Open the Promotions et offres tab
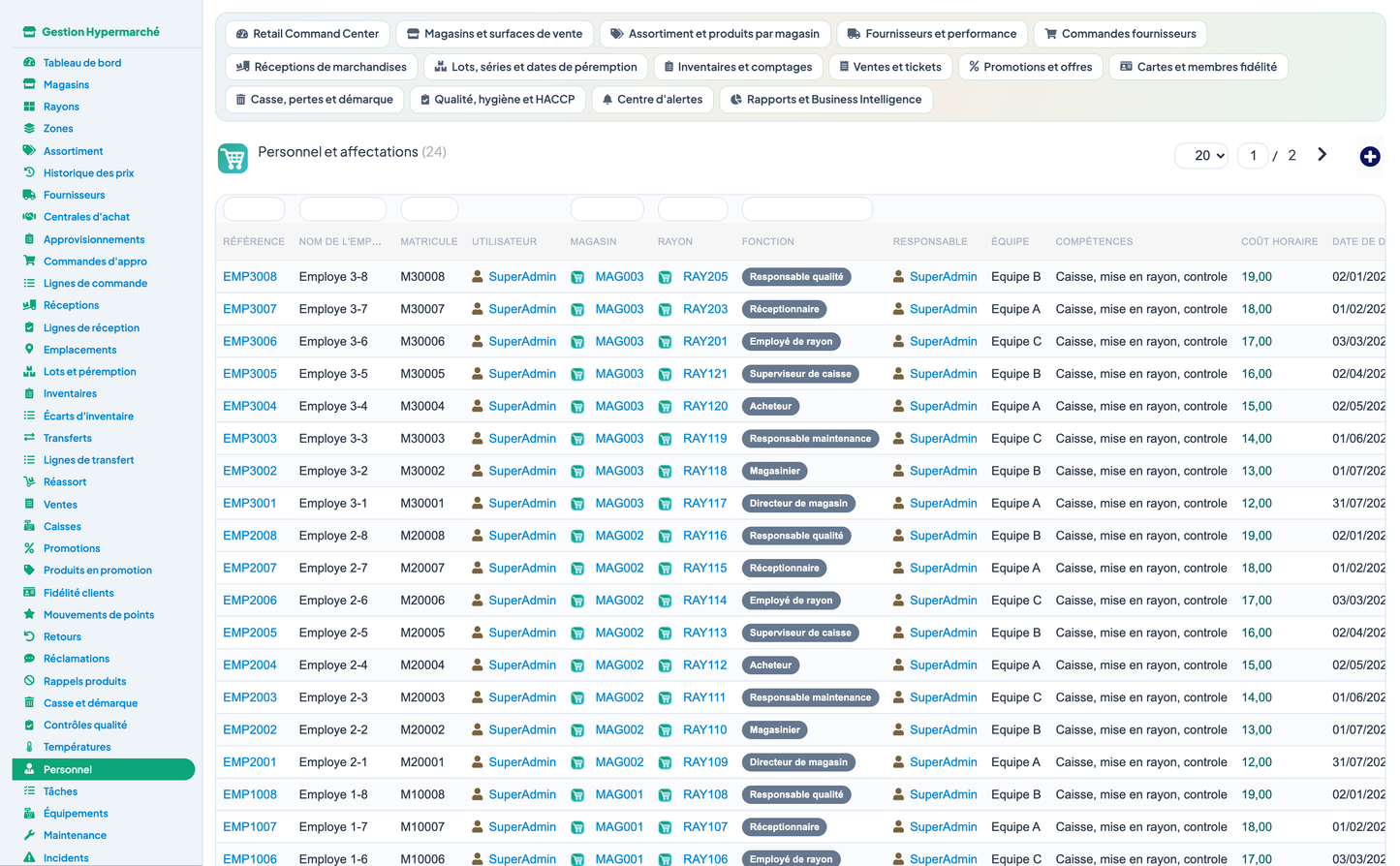Image resolution: width=1400 pixels, height=866 pixels. point(1031,67)
